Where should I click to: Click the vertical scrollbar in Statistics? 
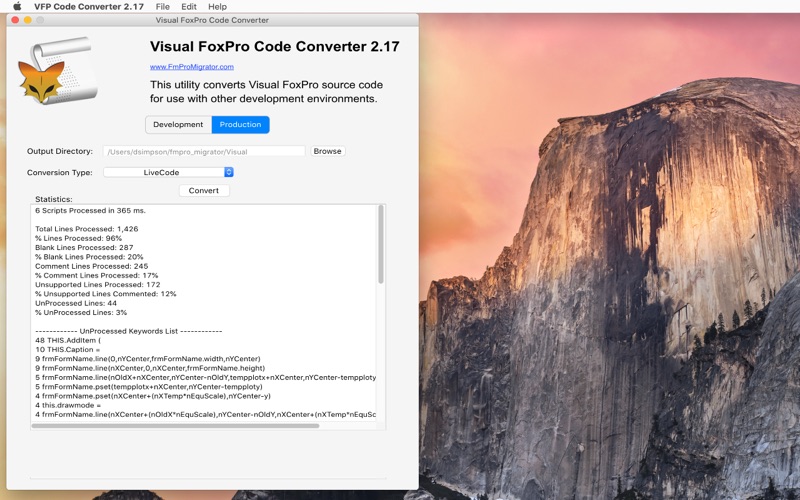pyautogui.click(x=381, y=244)
